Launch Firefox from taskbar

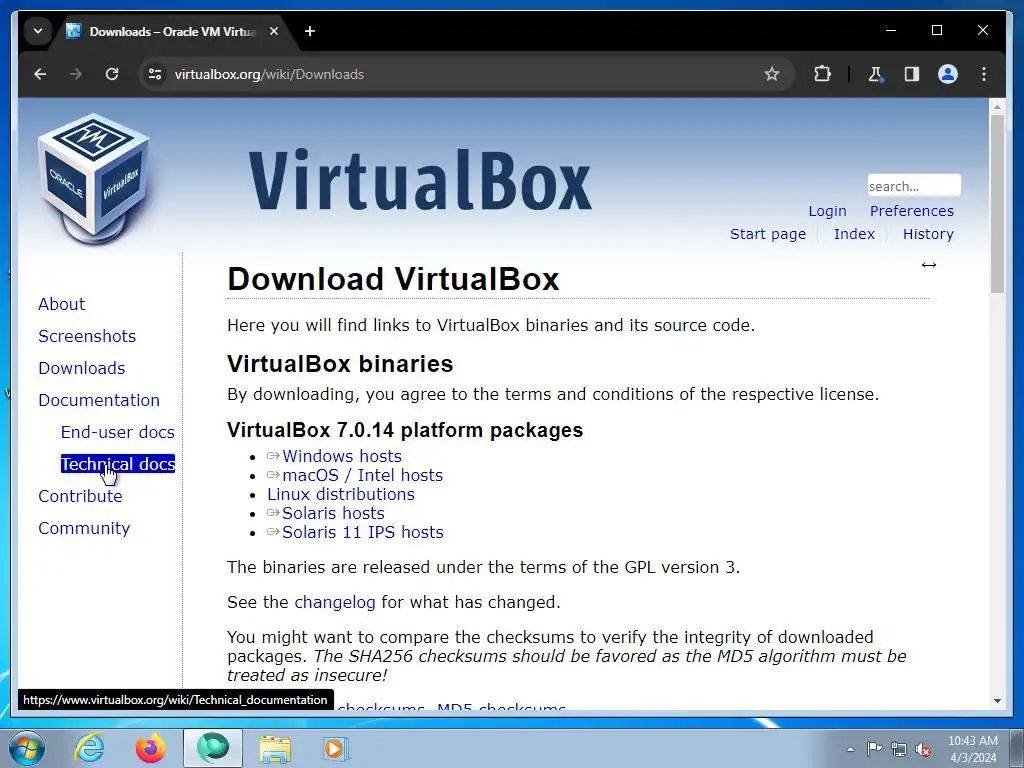point(150,748)
